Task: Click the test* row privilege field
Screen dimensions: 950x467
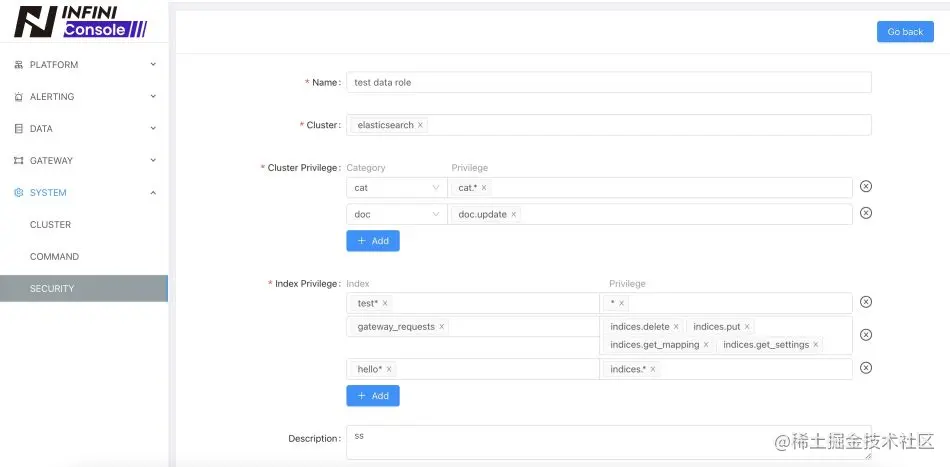Action: (x=726, y=303)
